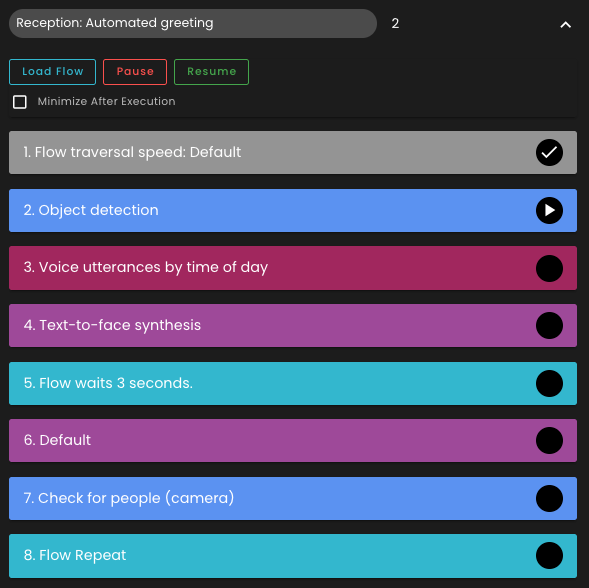Select the Text-to-face synthesis step row

point(293,325)
